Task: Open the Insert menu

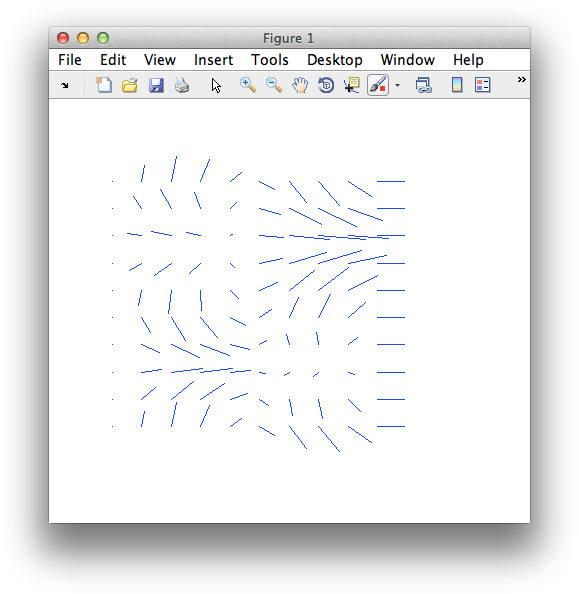Action: (213, 60)
